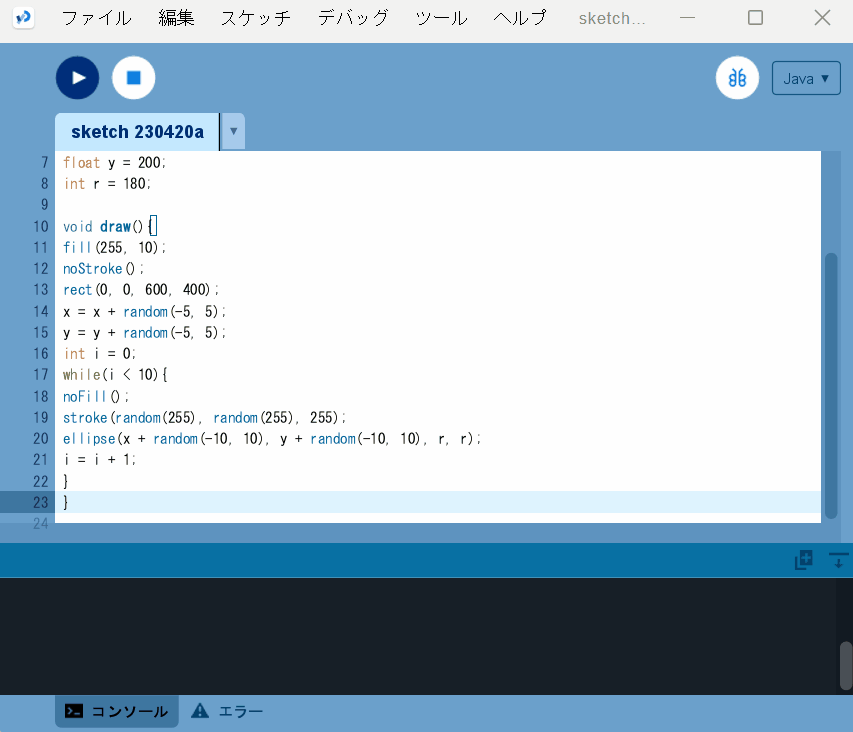Screen dimensions: 853x732
Task: Stop the running sketch
Action: 133,78
